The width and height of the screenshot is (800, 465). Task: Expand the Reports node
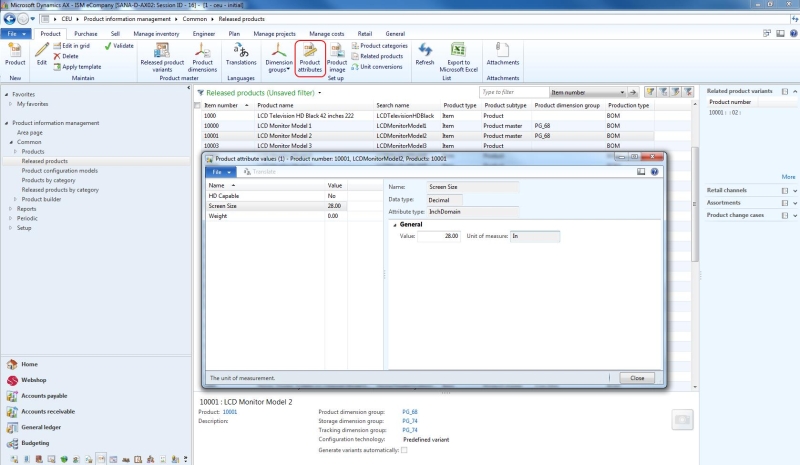[11, 209]
